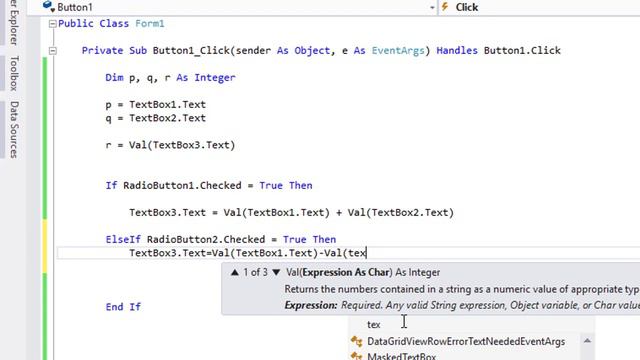This screenshot has width=640, height=360.
Task: Click the IntelliSense list scroll-up arrow
Action: point(587,340)
